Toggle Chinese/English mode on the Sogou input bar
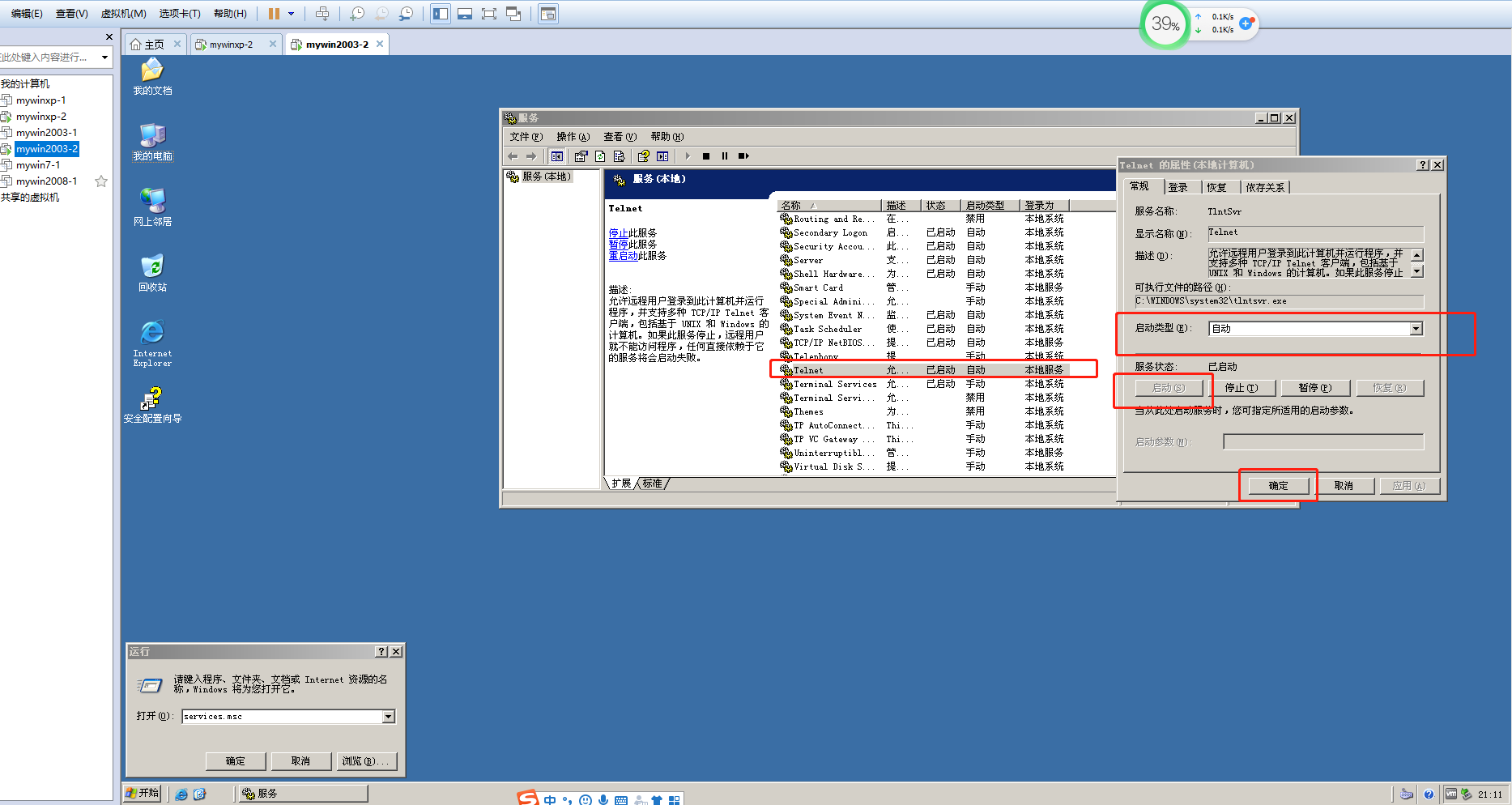 tap(551, 799)
